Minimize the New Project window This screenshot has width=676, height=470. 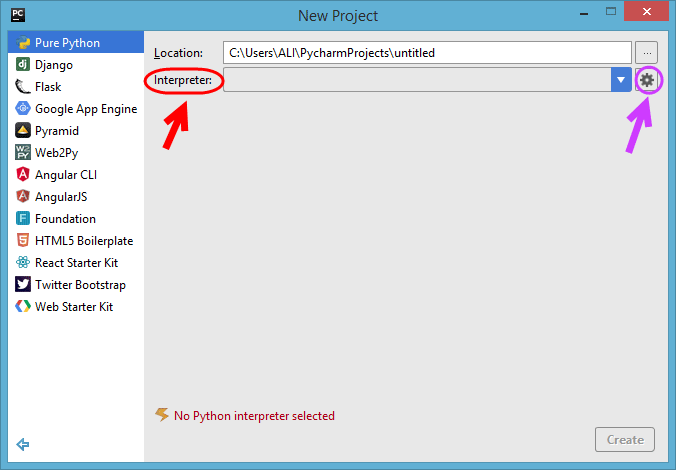tap(584, 13)
